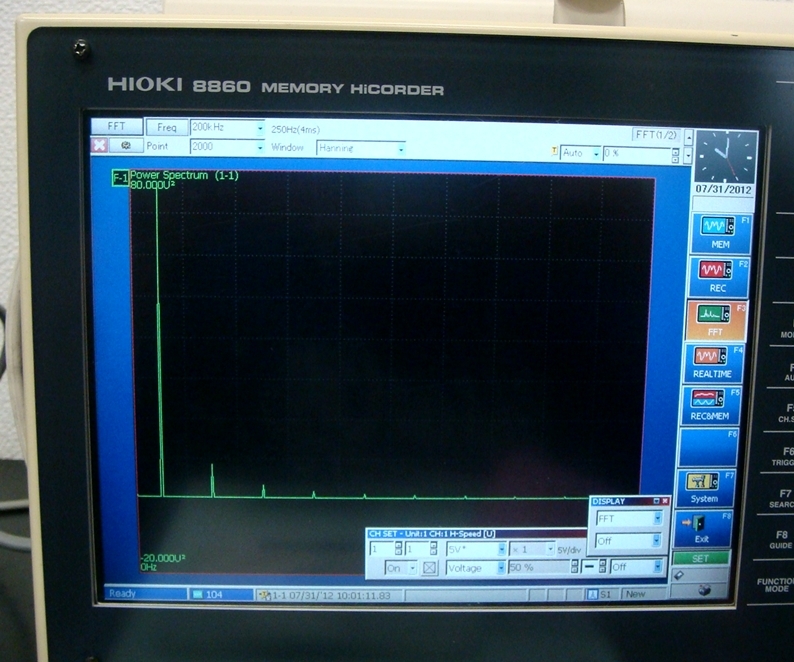
Task: Click the FFT button at top left
Action: [117, 126]
